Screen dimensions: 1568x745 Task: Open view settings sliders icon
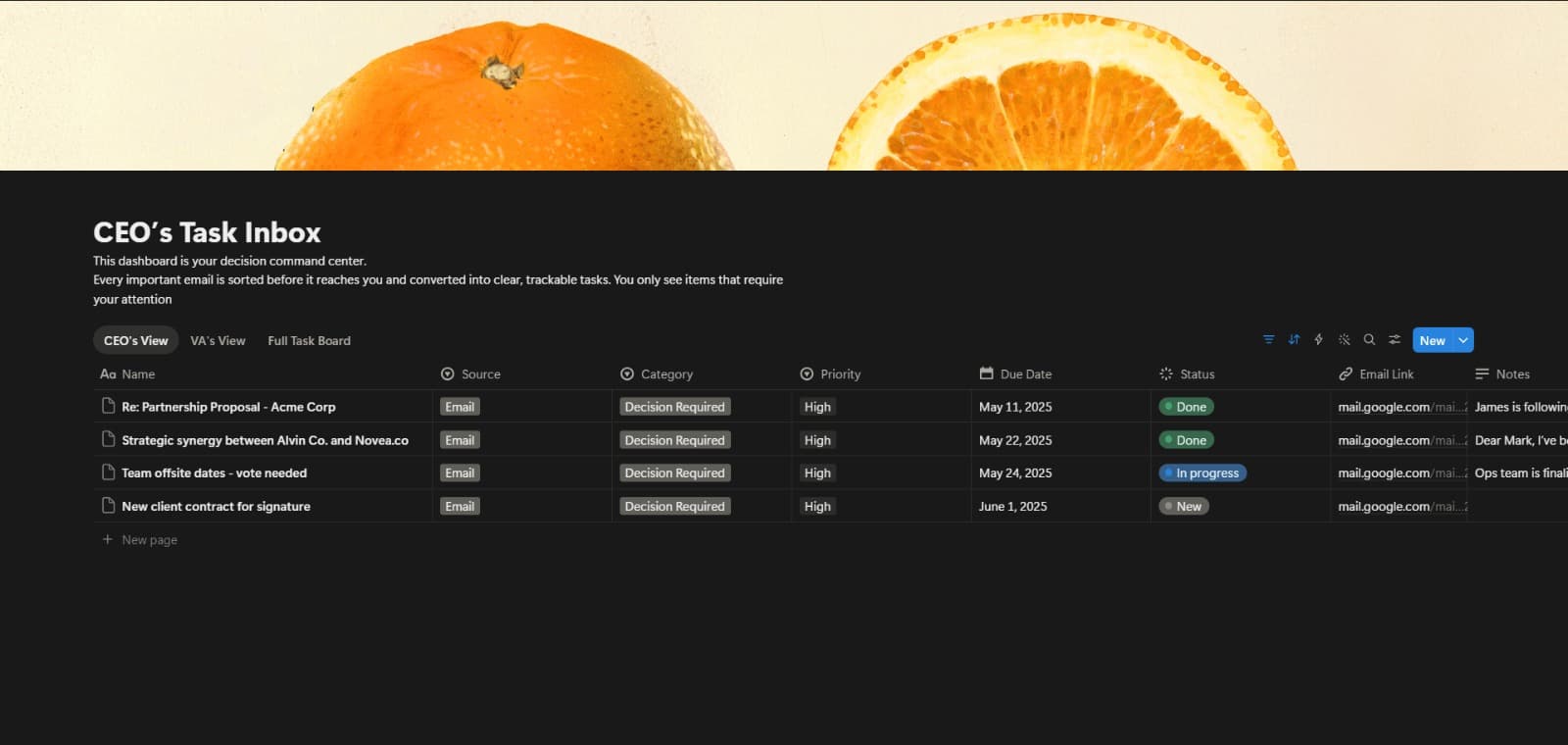1395,340
